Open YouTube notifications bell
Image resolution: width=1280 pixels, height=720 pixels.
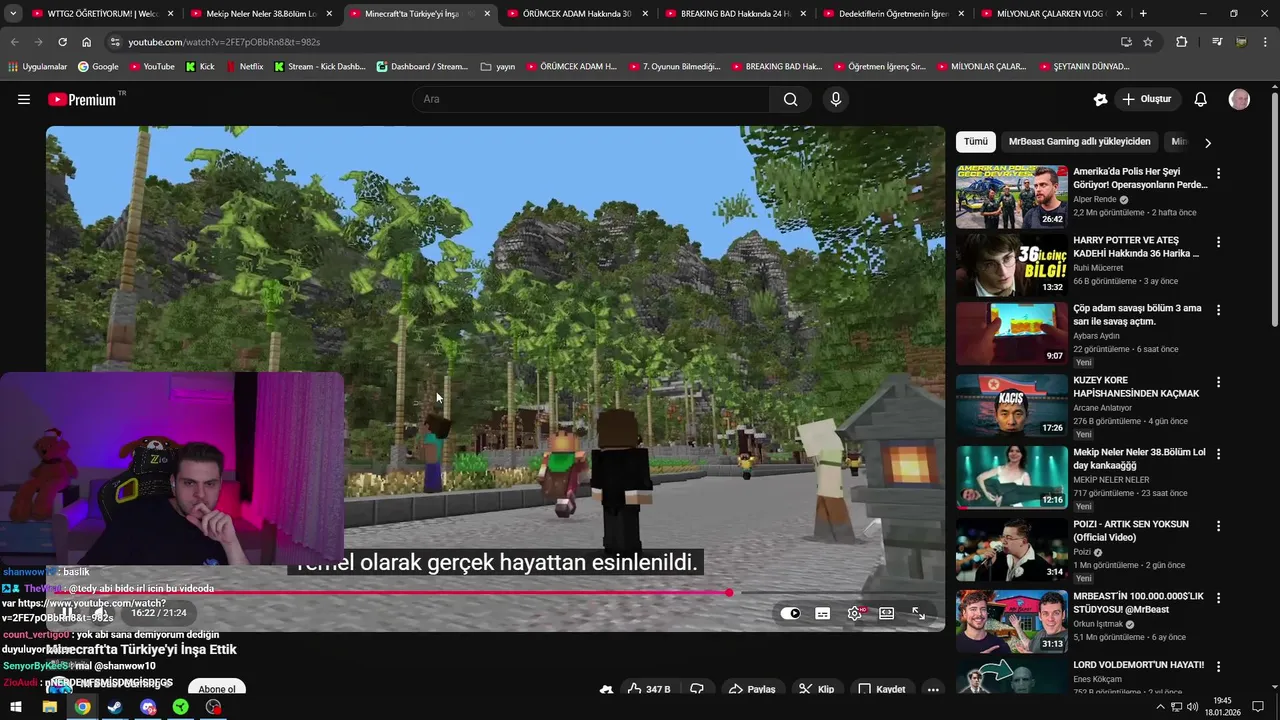click(x=1201, y=99)
